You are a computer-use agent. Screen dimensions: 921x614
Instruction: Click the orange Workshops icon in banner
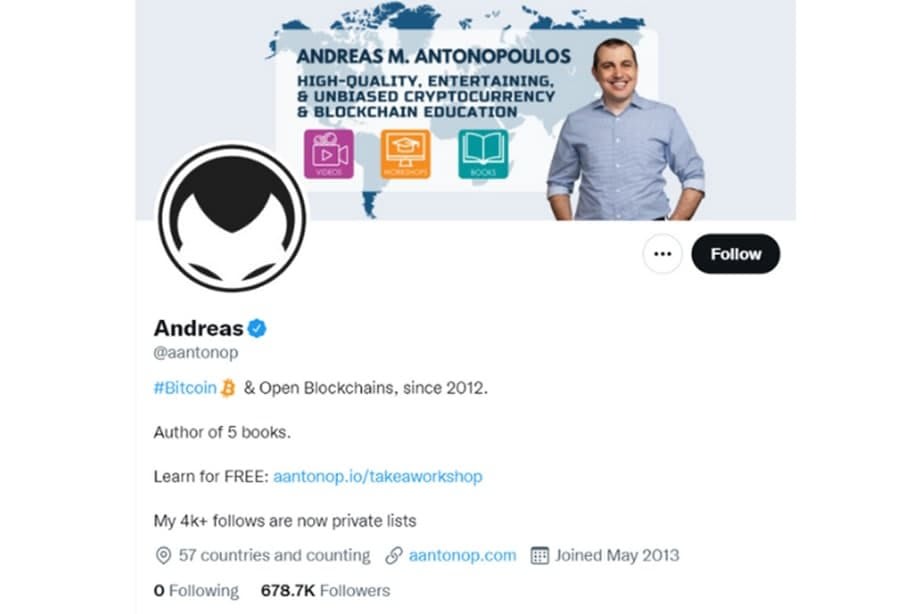click(405, 154)
